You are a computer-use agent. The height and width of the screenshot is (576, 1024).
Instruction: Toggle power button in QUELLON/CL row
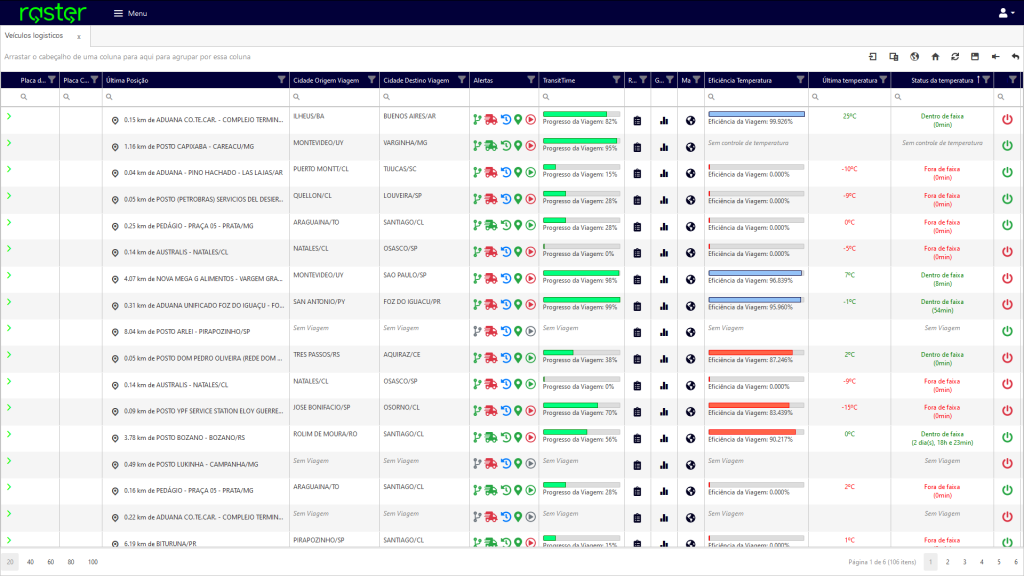1007,199
